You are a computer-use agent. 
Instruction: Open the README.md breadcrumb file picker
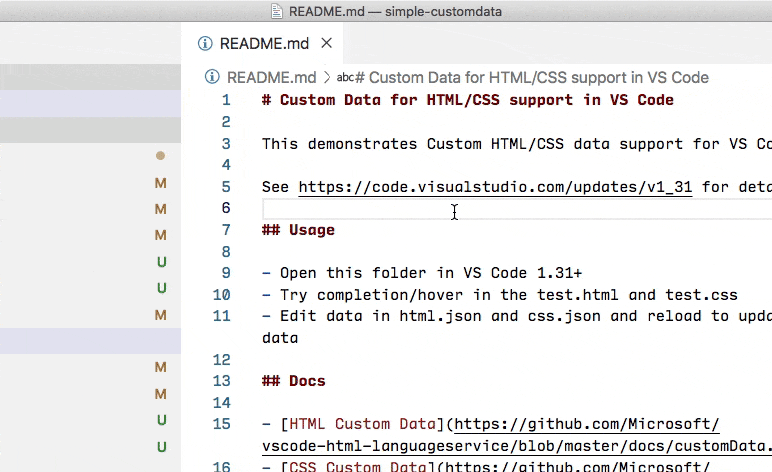[x=271, y=77]
